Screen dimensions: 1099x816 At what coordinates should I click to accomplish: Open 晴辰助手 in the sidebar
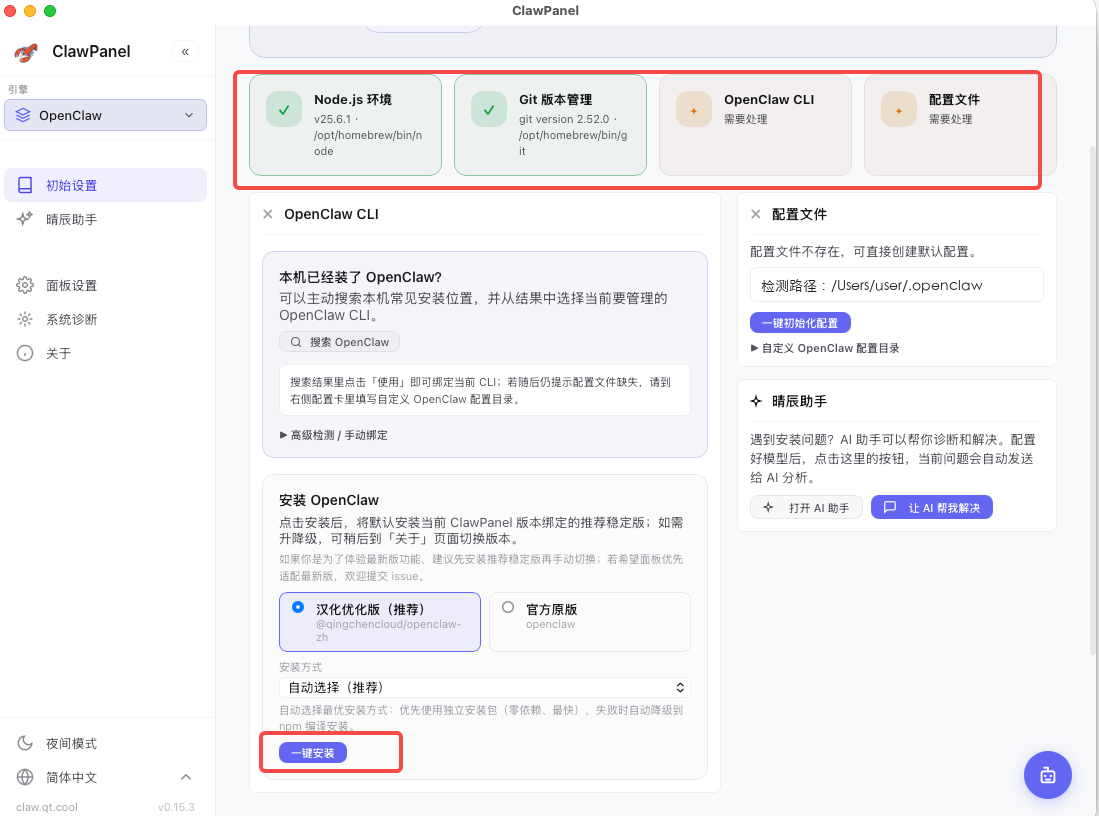(x=105, y=219)
